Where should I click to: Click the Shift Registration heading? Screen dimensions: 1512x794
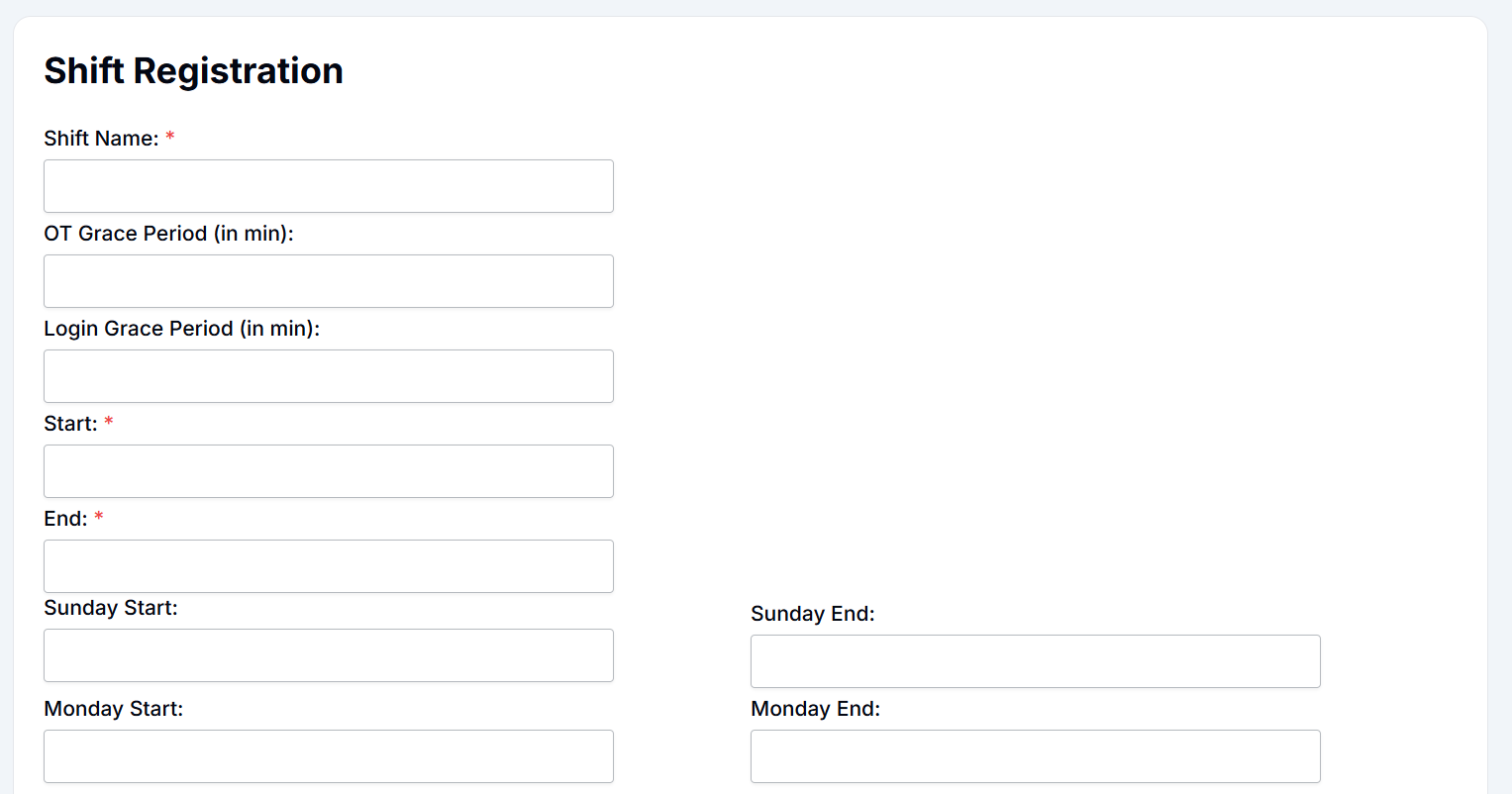pyautogui.click(x=193, y=70)
